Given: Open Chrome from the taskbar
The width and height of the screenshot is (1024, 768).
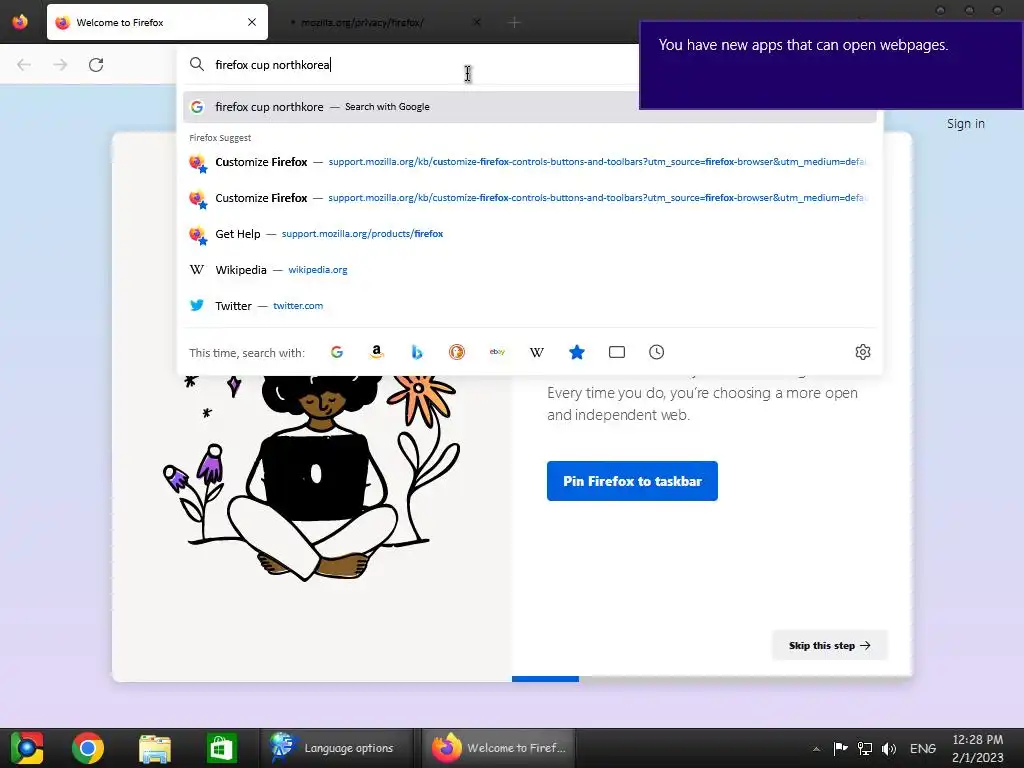Looking at the screenshot, I should (88, 748).
